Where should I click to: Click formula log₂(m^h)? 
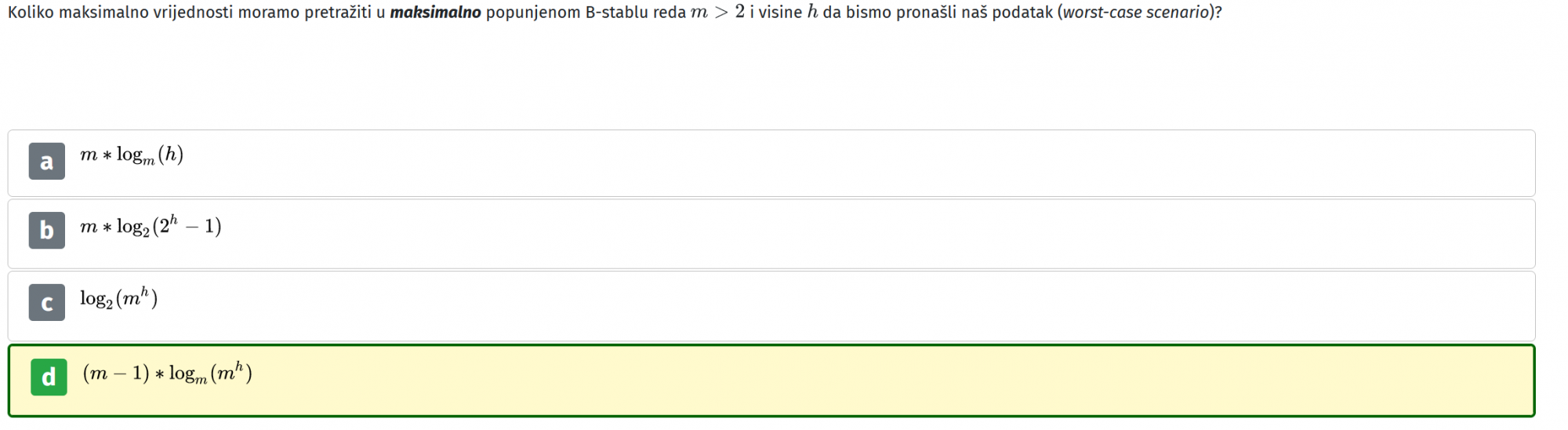119,298
